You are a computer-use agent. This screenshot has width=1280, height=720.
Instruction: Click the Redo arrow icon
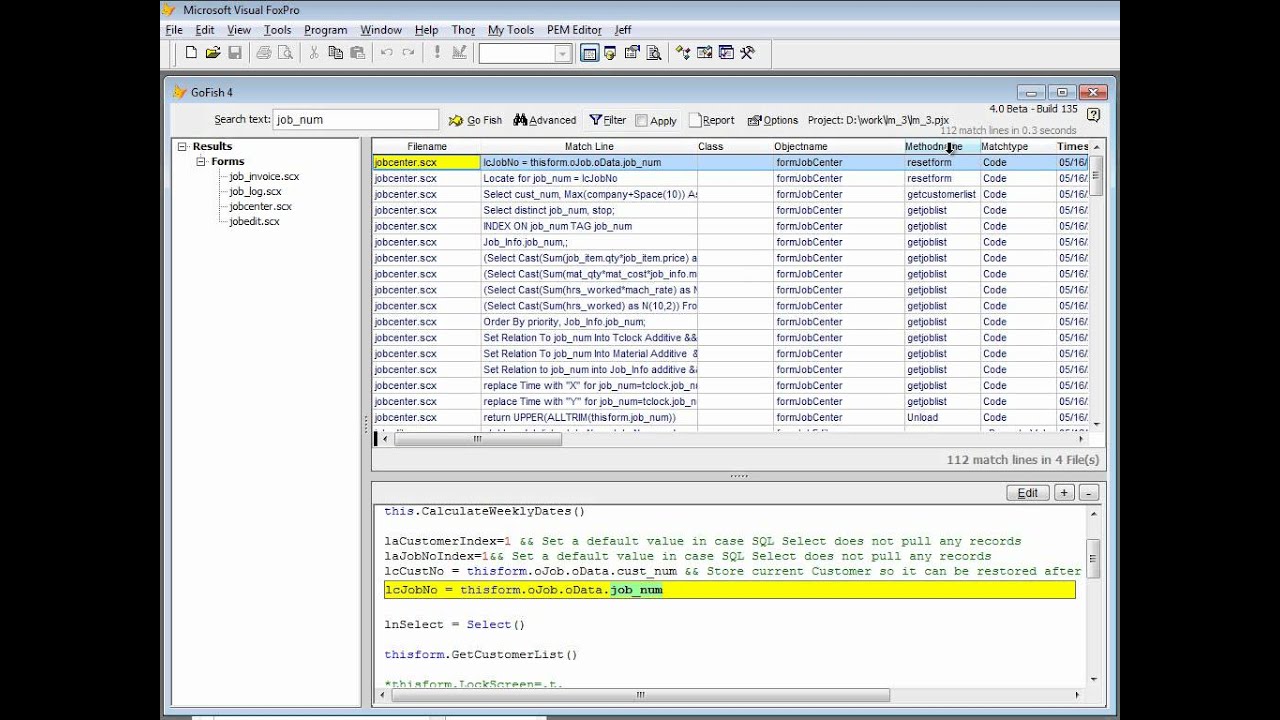click(x=409, y=53)
